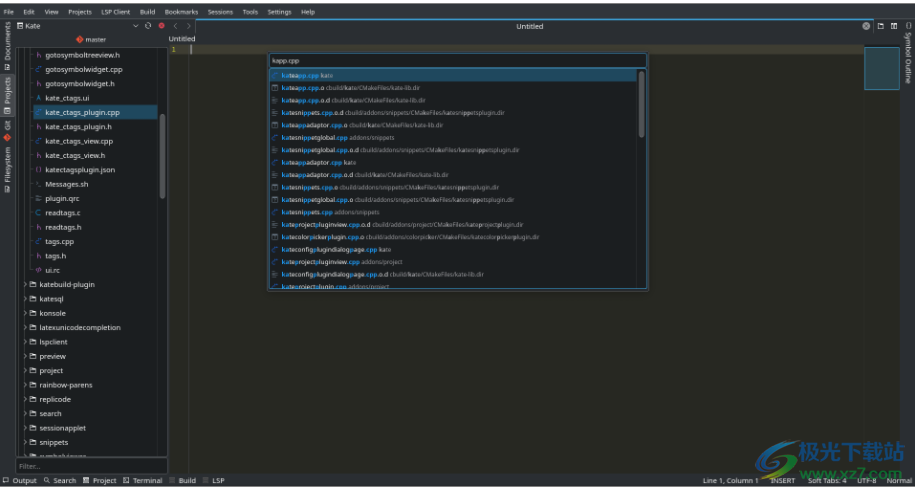Expand the katesql folder
The image size is (915, 490).
pos(25,299)
